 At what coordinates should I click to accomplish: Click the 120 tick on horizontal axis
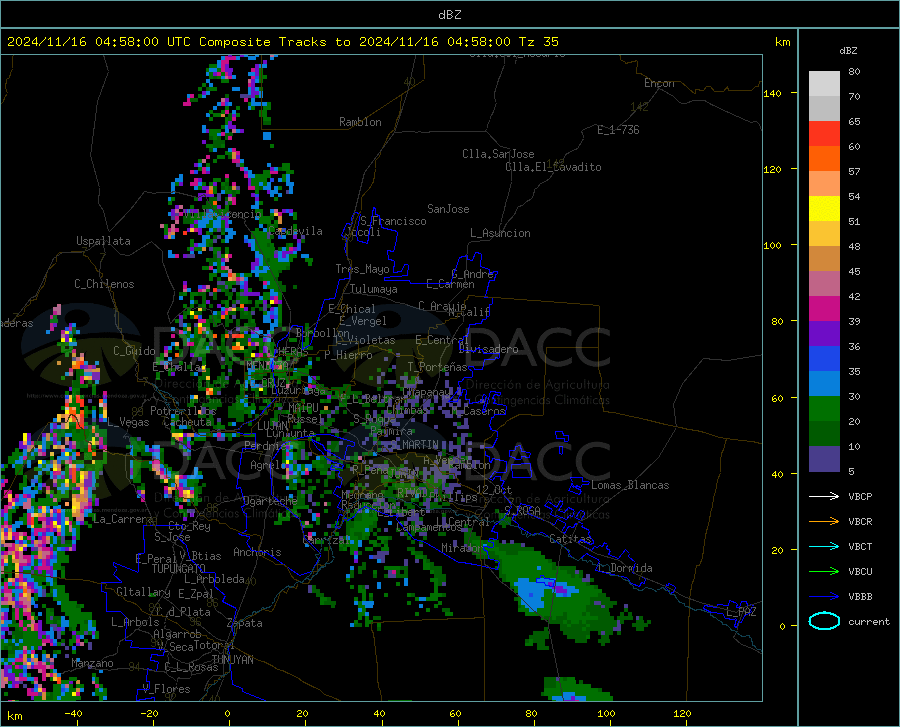point(682,713)
